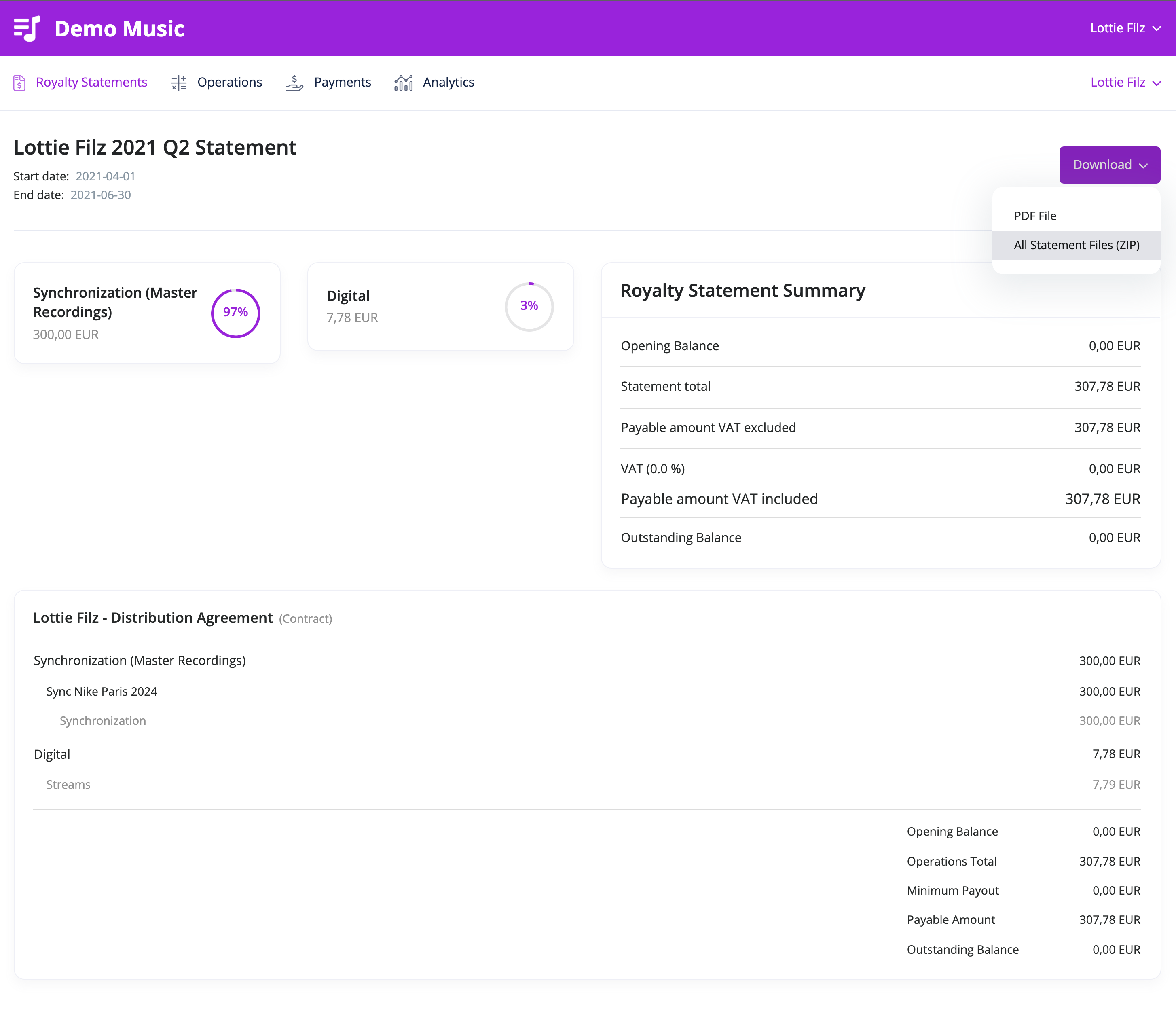
Task: Click the Operations calculator icon
Action: coord(179,83)
